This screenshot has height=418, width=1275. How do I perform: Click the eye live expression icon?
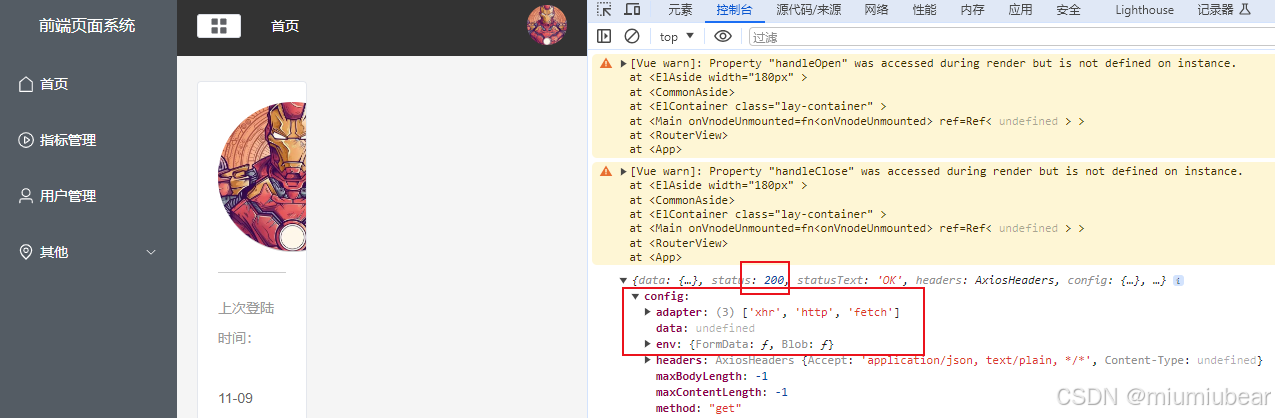(x=723, y=36)
